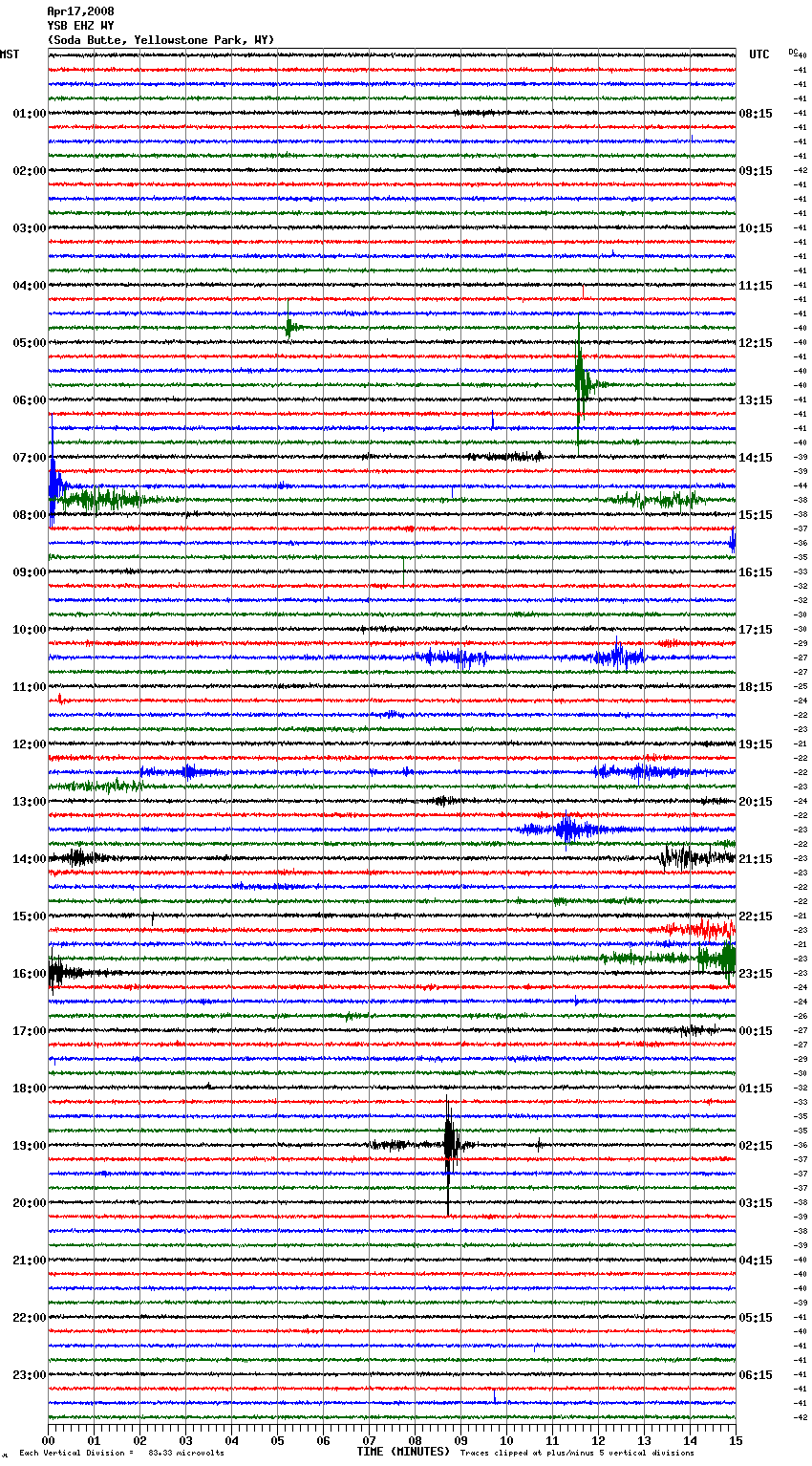Select the 08:00 MST row label
This screenshot has height=1466, width=812.
30,515
